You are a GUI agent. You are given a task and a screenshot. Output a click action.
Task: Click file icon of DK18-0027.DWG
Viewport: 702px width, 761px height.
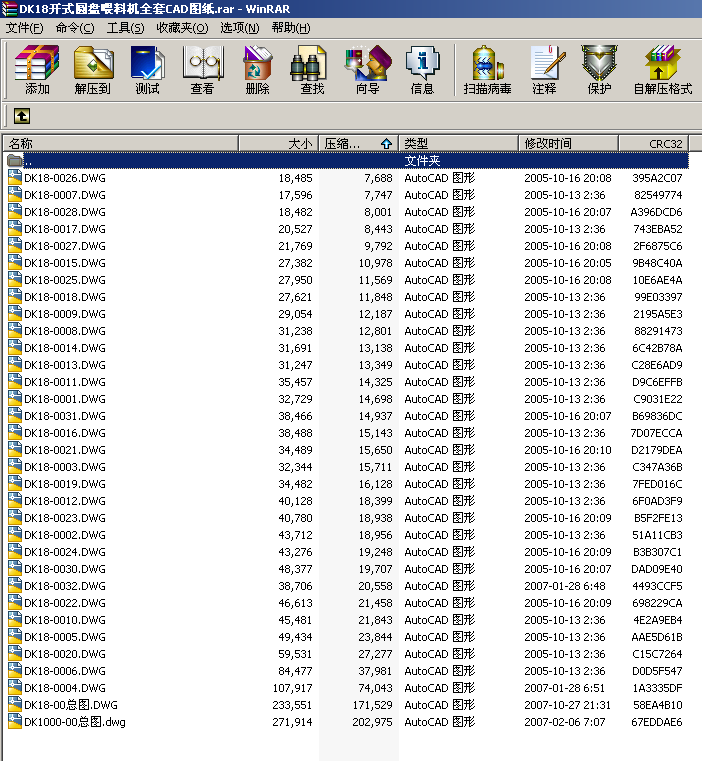tap(15, 246)
